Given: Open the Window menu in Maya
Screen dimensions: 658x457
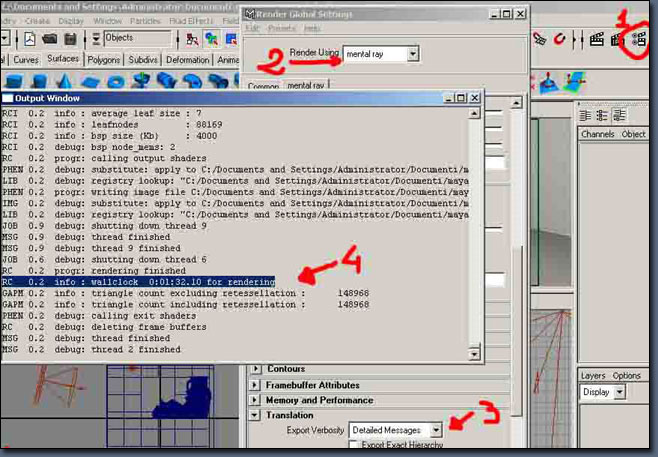Looking at the screenshot, I should coord(107,21).
